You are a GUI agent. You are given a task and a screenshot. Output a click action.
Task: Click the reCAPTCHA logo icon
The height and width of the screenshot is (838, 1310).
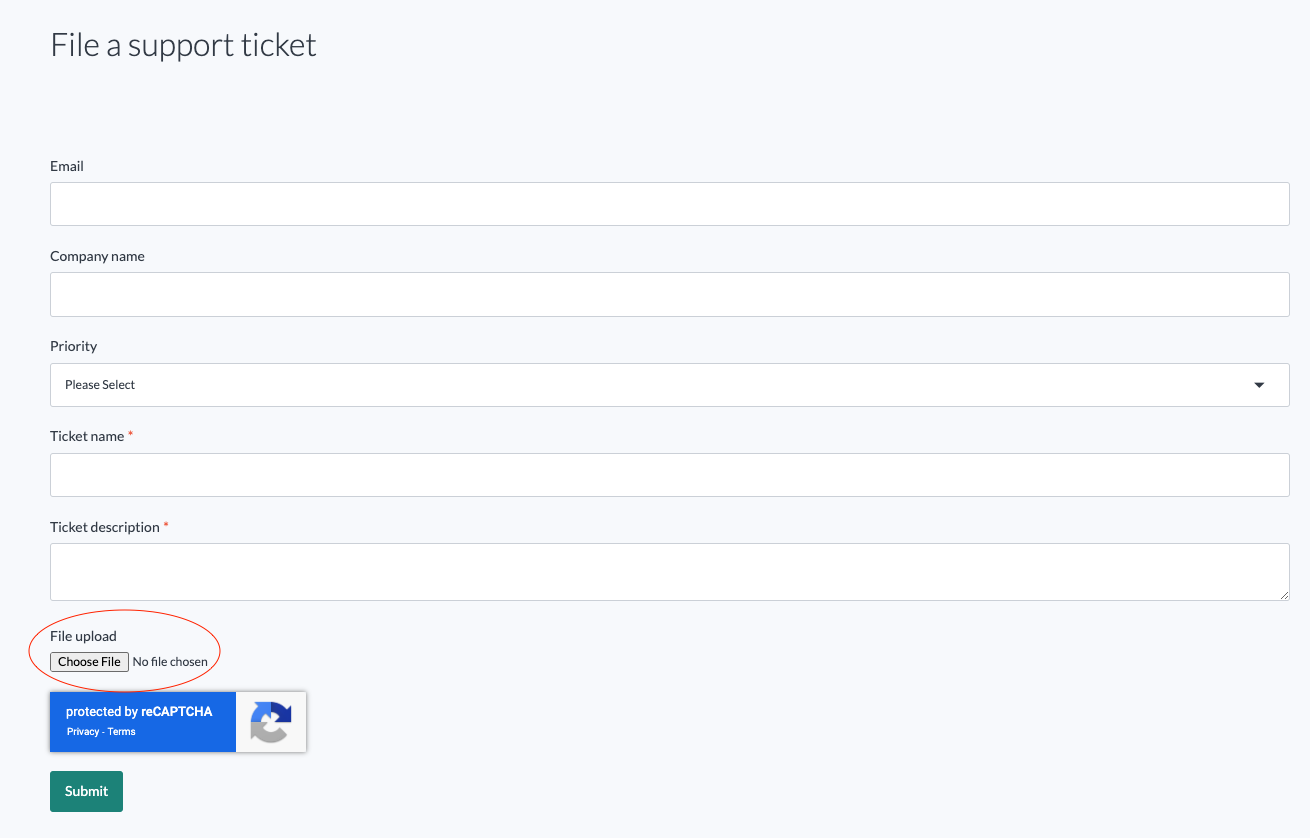pyautogui.click(x=270, y=721)
